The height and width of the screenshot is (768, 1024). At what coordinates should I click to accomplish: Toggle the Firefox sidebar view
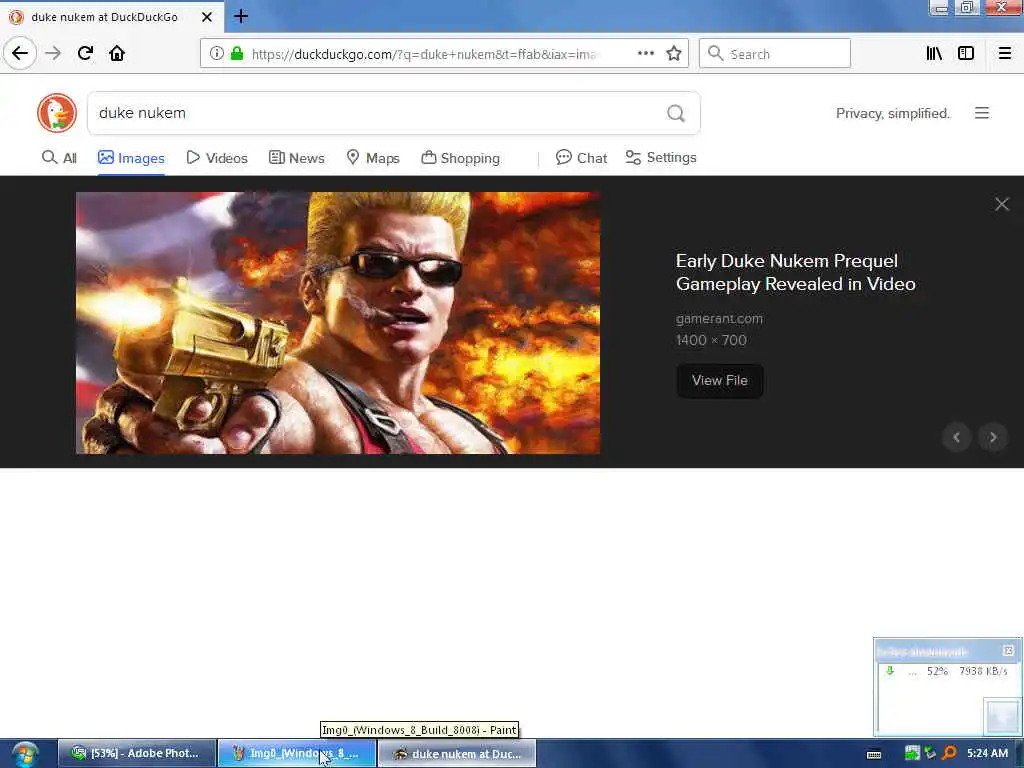coord(966,54)
